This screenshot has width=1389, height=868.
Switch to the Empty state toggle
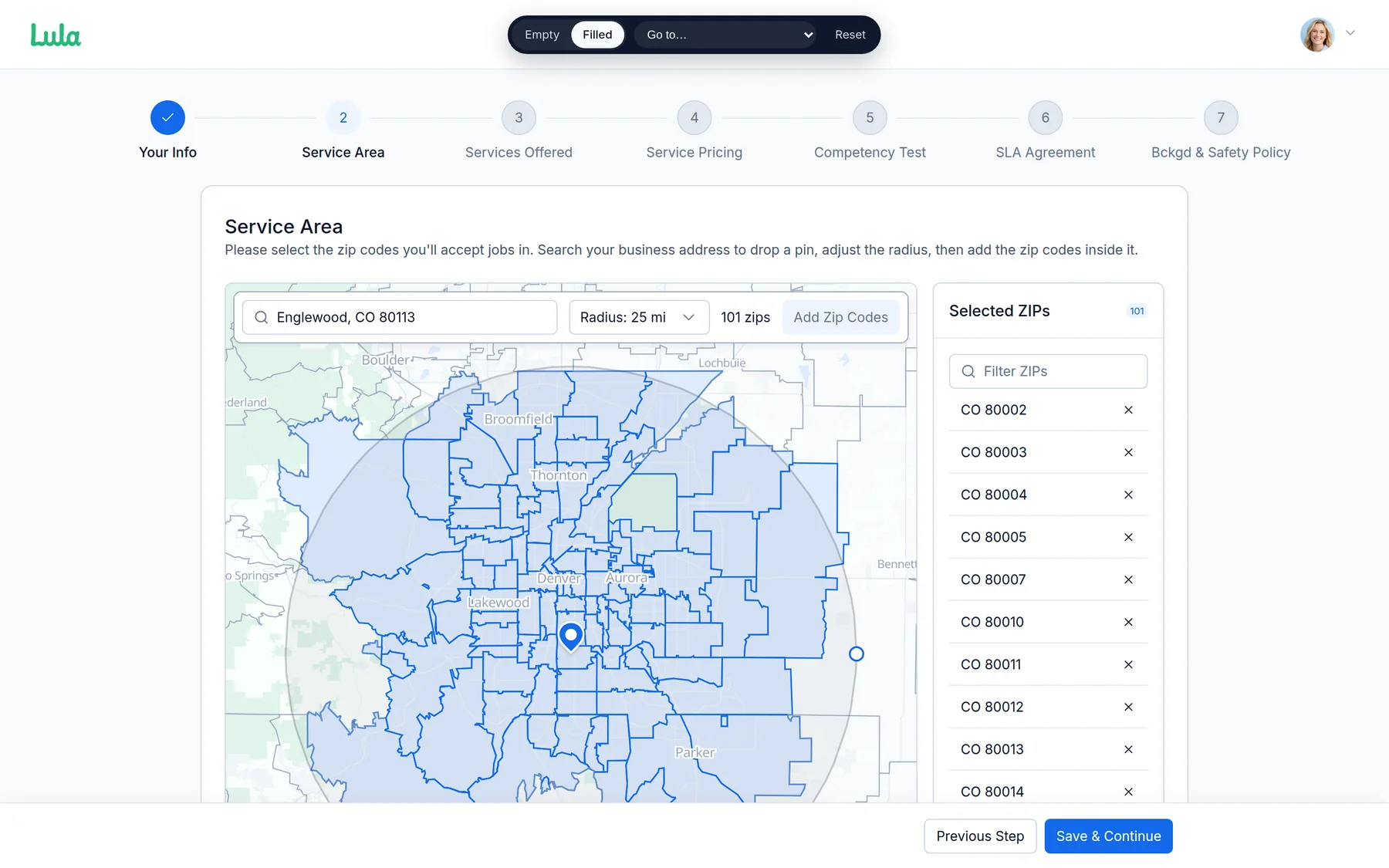[542, 35]
